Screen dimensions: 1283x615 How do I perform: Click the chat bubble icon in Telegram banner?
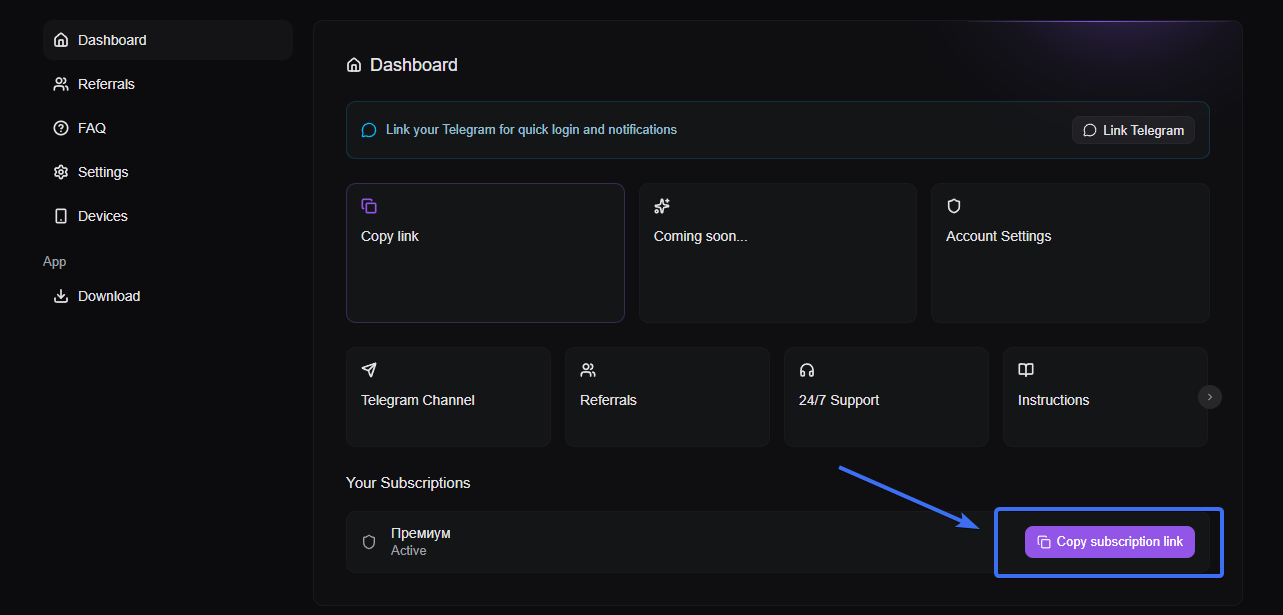point(369,130)
